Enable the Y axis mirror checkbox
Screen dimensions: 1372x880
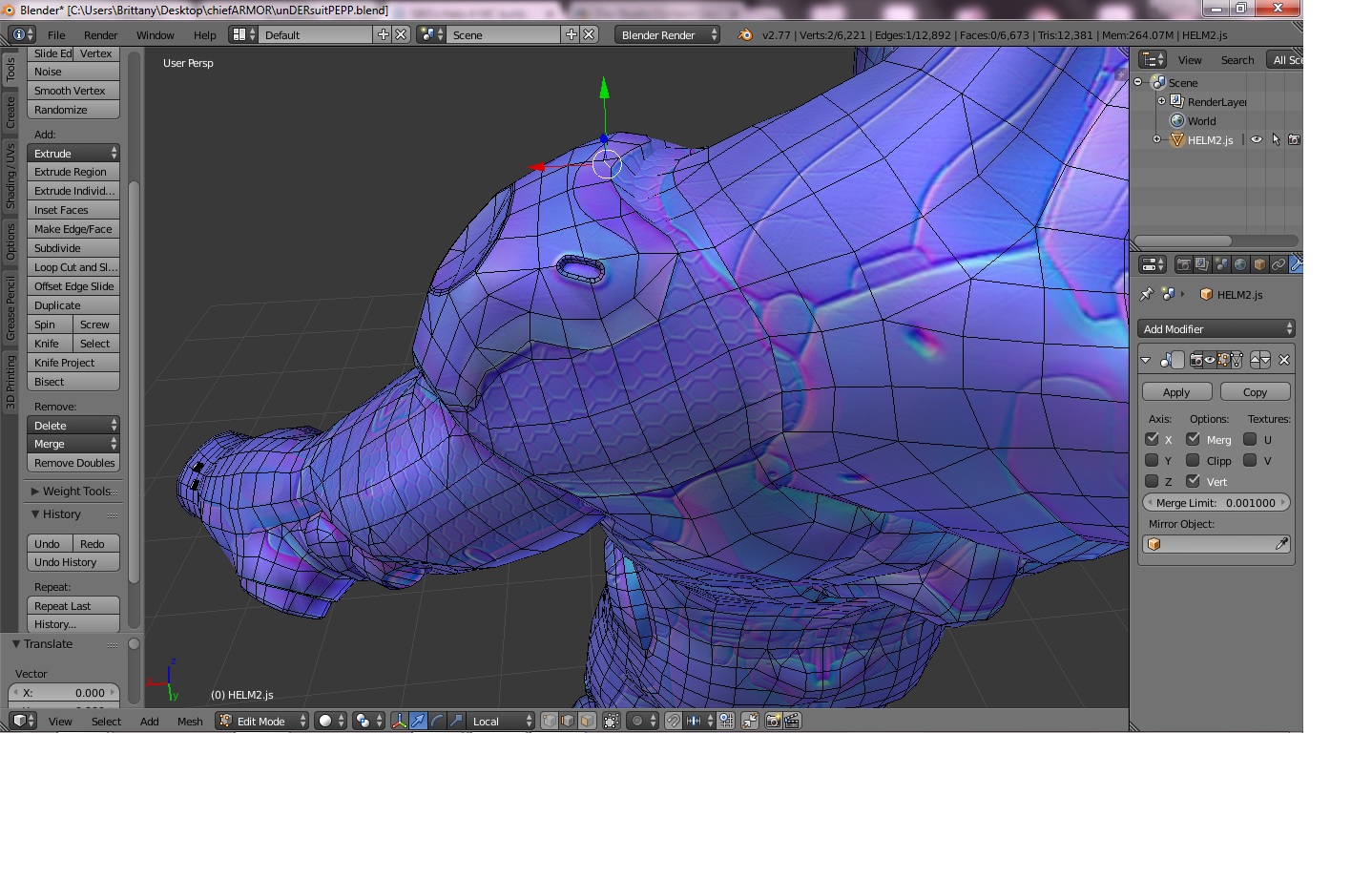click(1152, 460)
